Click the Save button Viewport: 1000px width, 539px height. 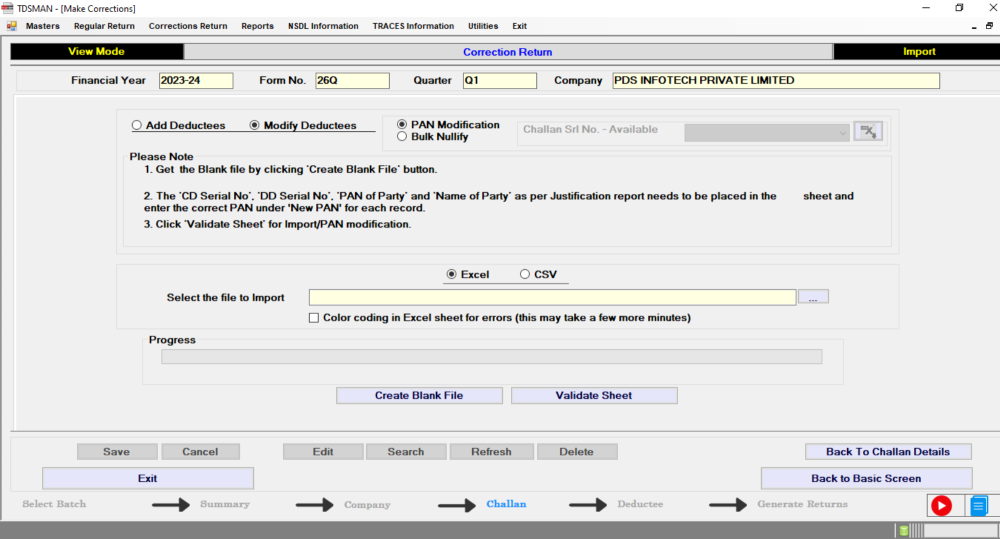click(x=117, y=452)
